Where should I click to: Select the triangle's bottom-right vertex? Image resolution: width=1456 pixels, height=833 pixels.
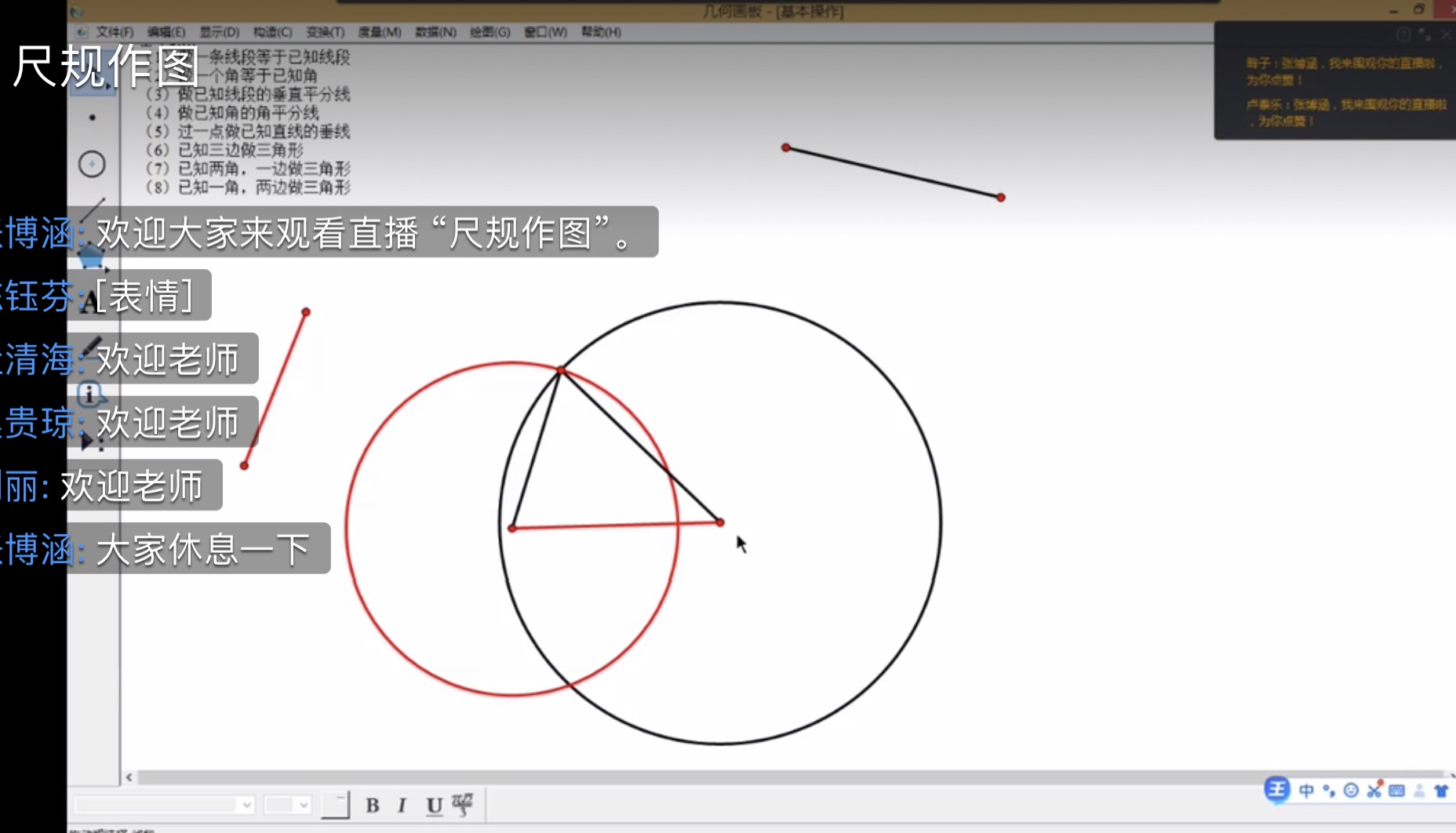coord(720,522)
